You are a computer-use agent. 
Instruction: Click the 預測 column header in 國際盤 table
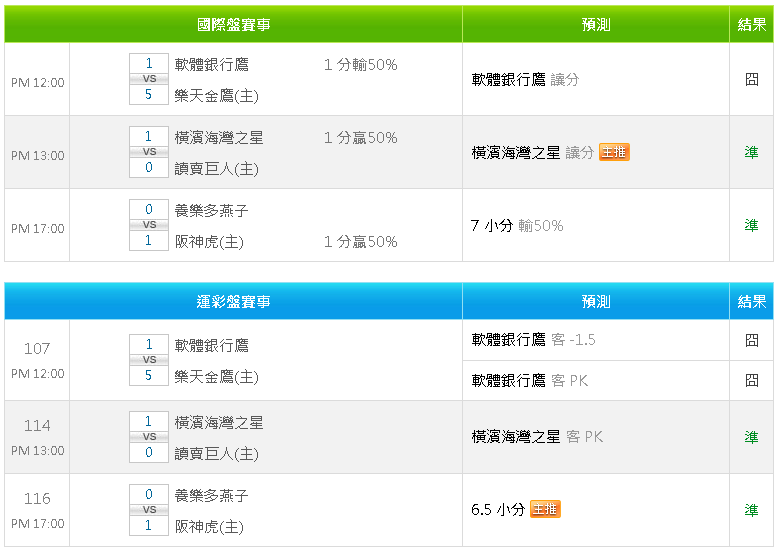click(595, 25)
